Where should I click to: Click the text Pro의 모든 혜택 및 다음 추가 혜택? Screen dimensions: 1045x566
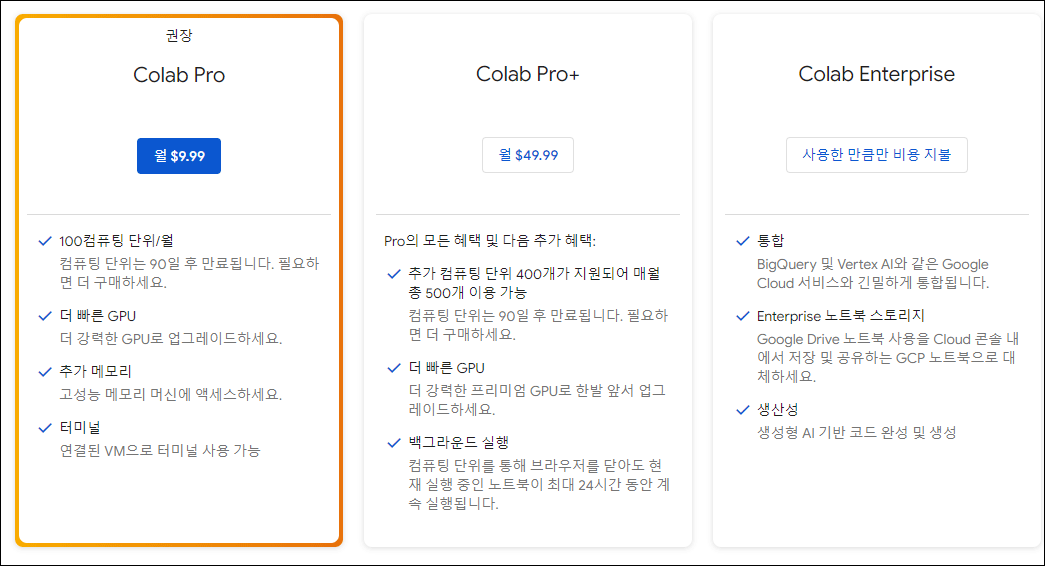[490, 241]
